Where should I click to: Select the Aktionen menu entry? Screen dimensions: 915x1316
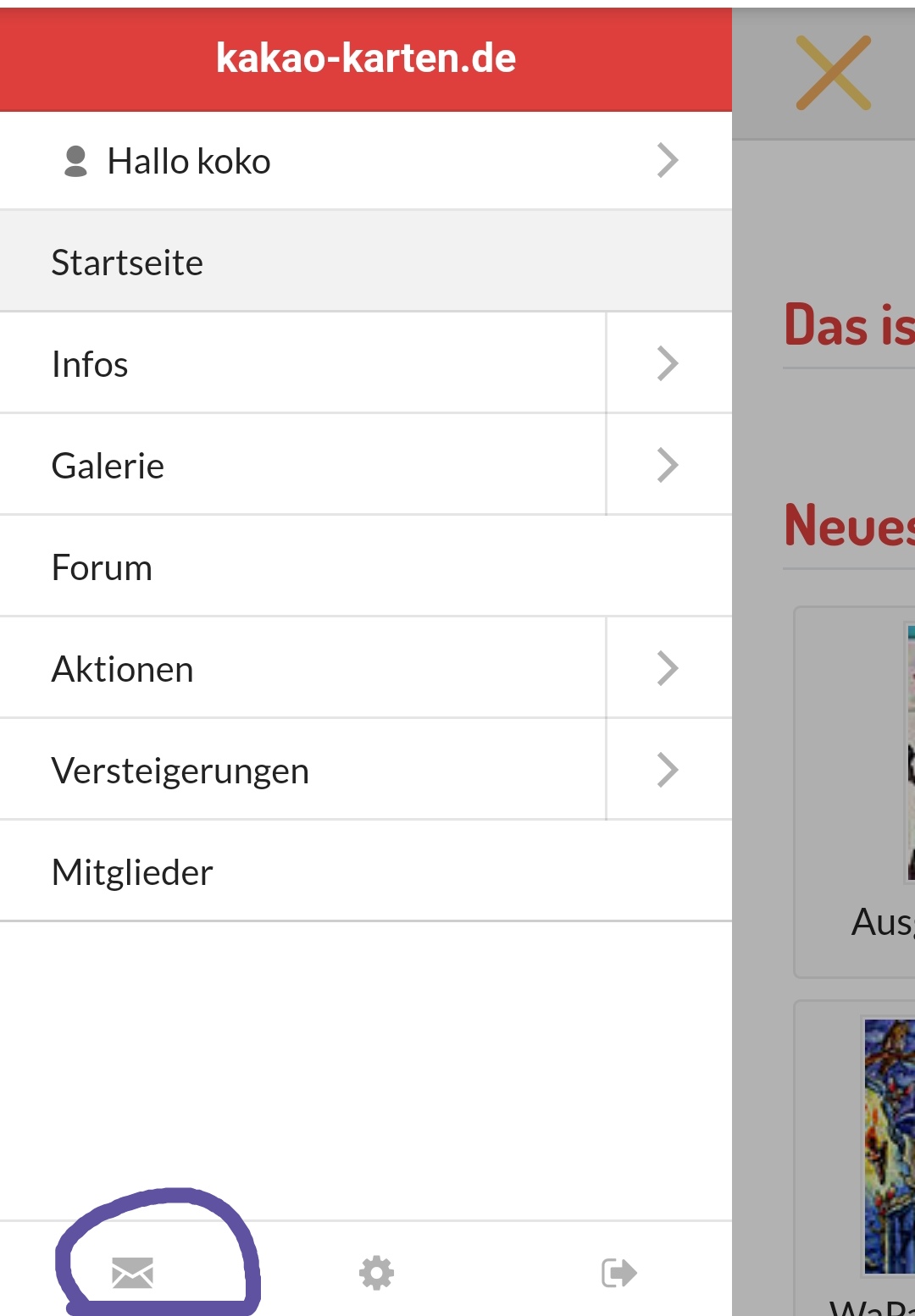tap(122, 669)
